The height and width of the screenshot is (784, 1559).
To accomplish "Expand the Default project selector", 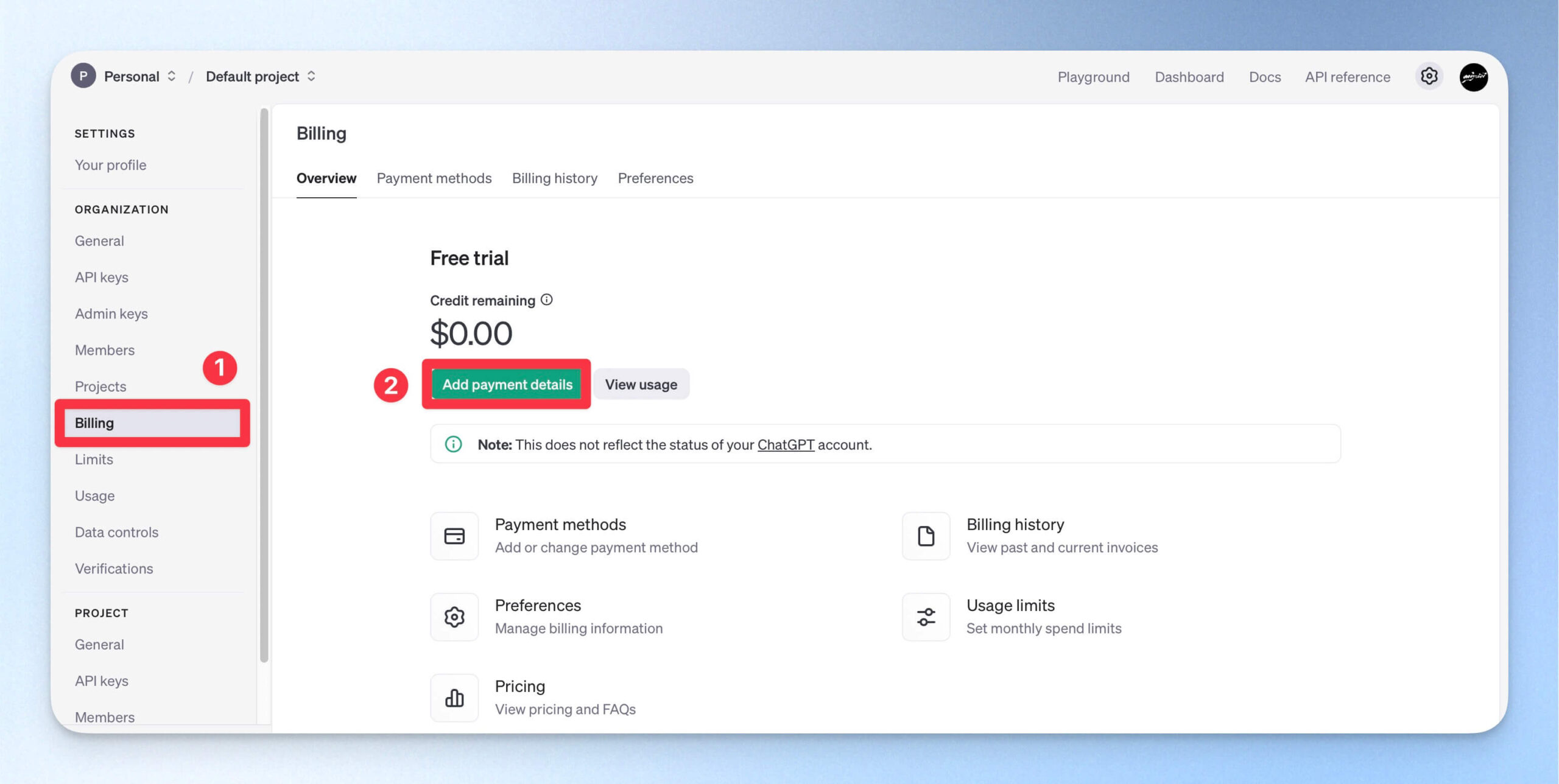I will click(261, 76).
